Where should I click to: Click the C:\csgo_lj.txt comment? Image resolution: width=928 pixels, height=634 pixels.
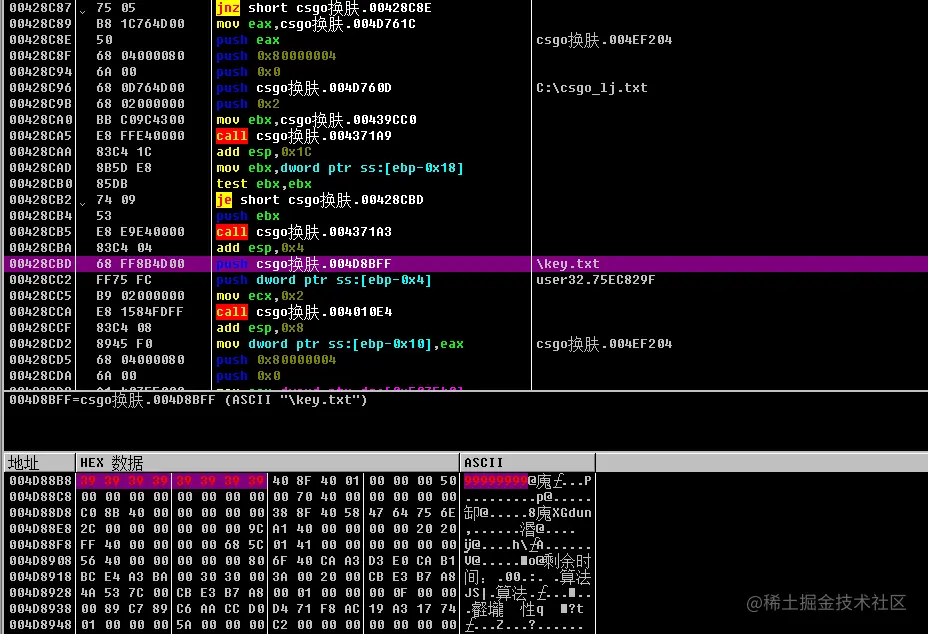pyautogui.click(x=592, y=88)
